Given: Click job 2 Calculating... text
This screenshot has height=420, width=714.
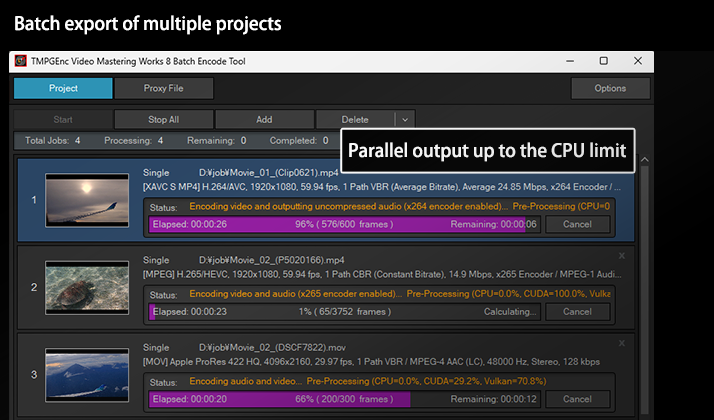Looking at the screenshot, I should pyautogui.click(x=510, y=312).
